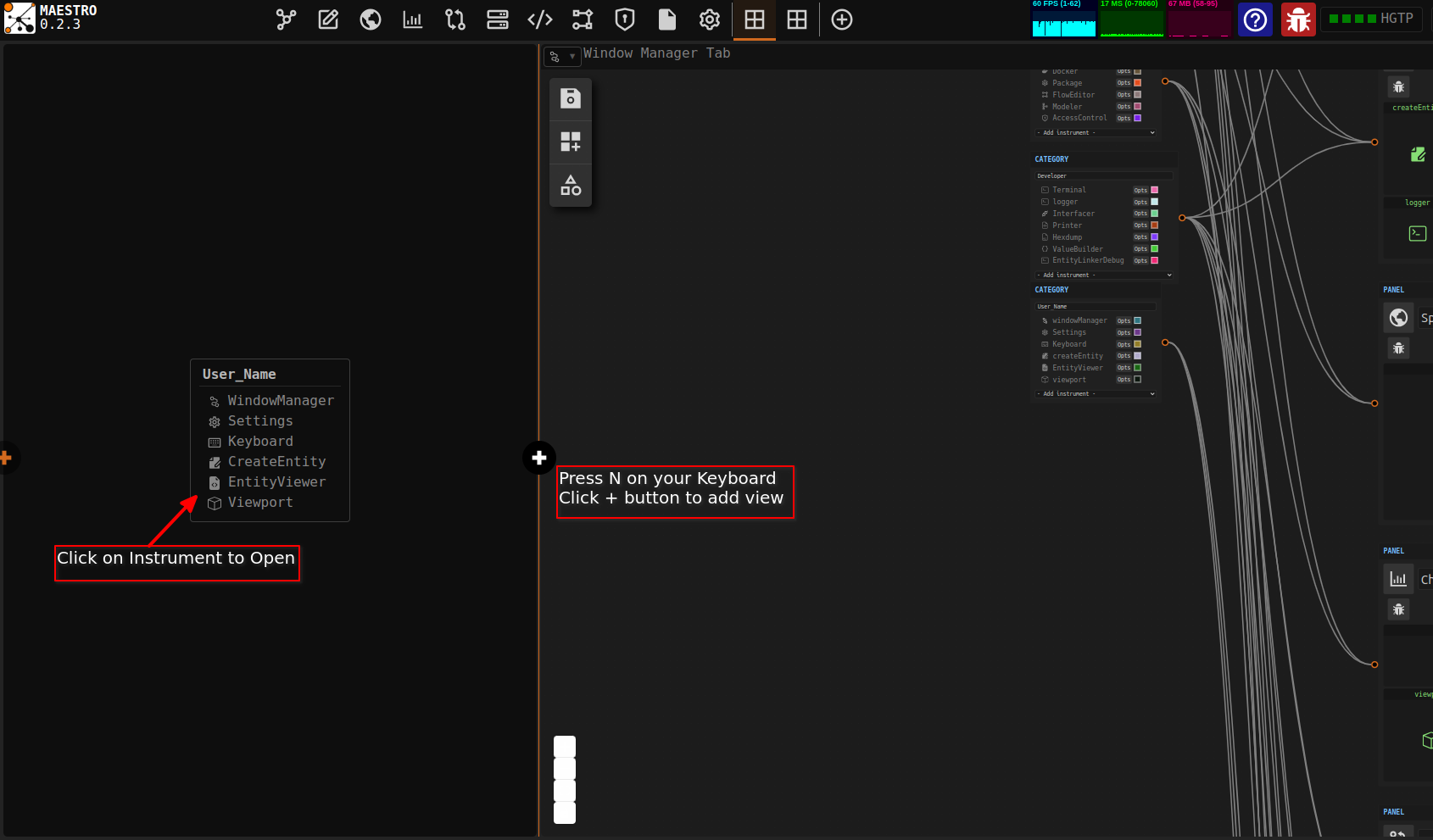Open the edit/compose tool in the top toolbar

[328, 19]
